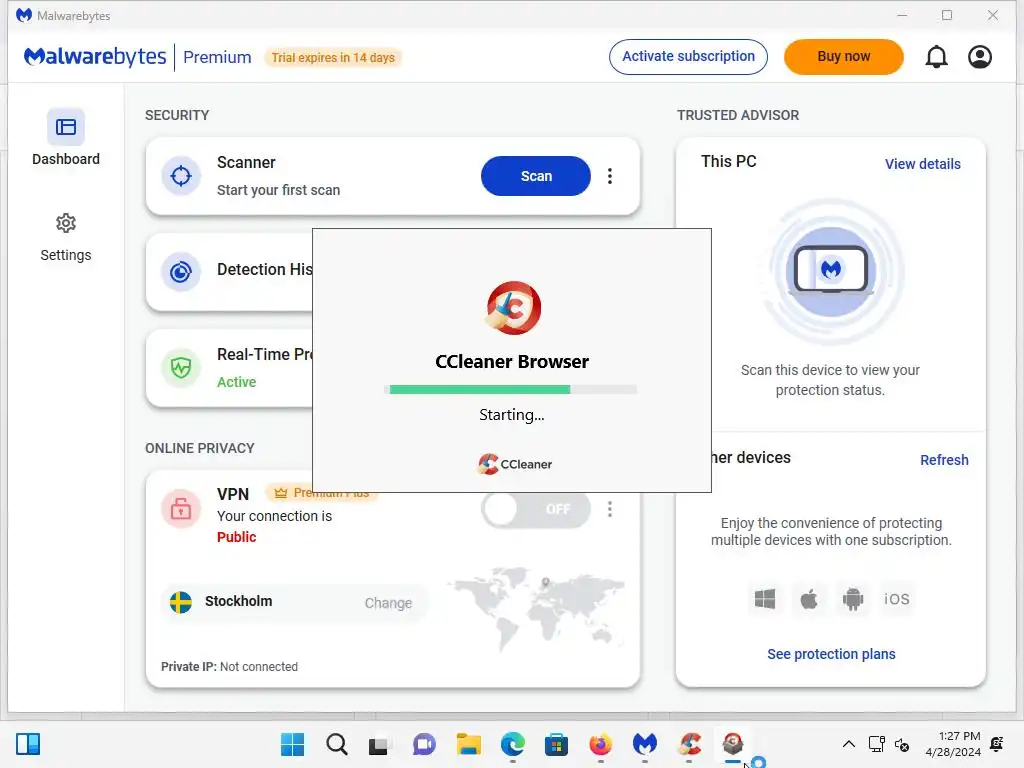Open VPN three-dot options menu
The image size is (1024, 768).
click(x=610, y=509)
